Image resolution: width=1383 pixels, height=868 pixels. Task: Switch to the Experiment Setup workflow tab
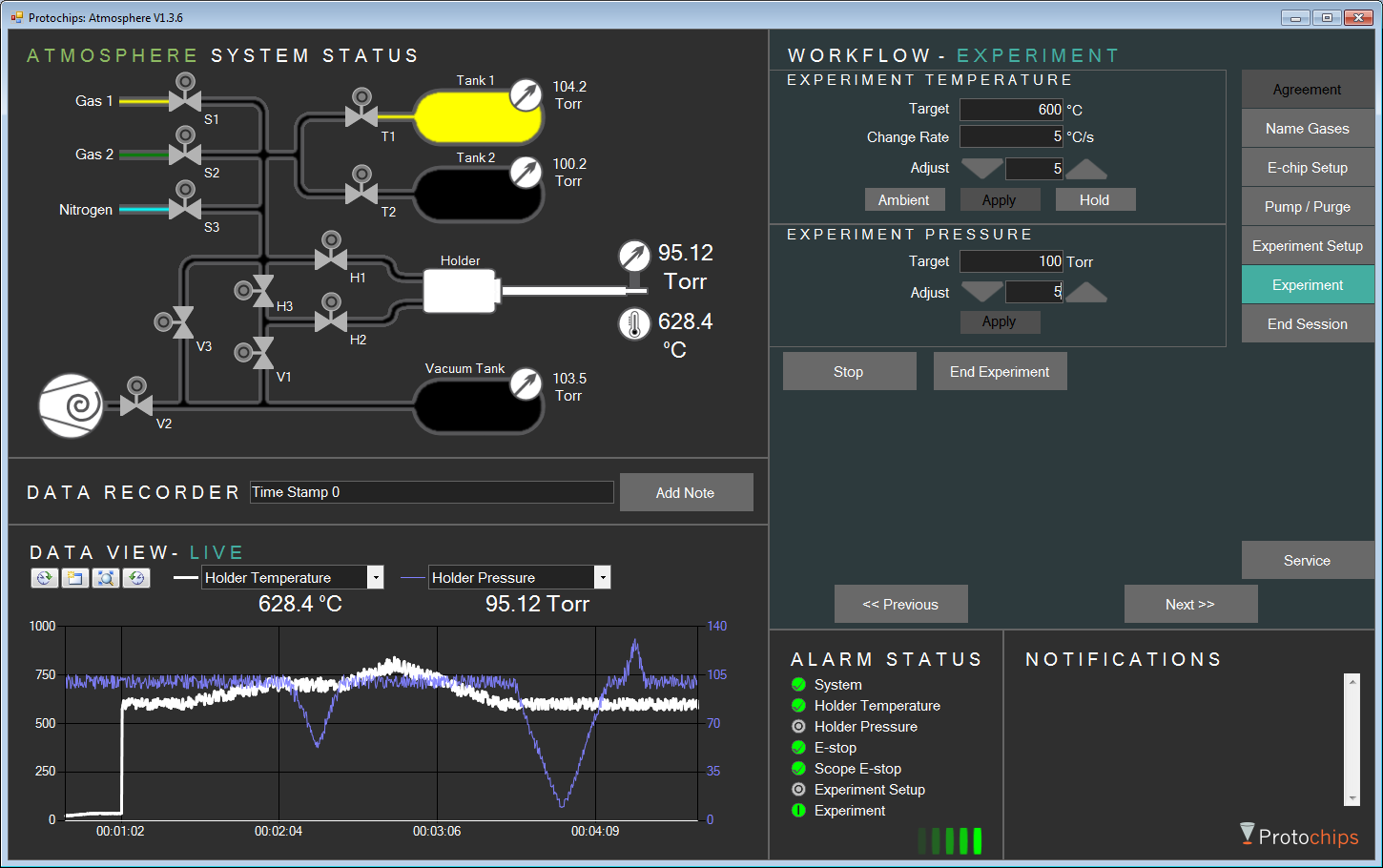tap(1308, 245)
